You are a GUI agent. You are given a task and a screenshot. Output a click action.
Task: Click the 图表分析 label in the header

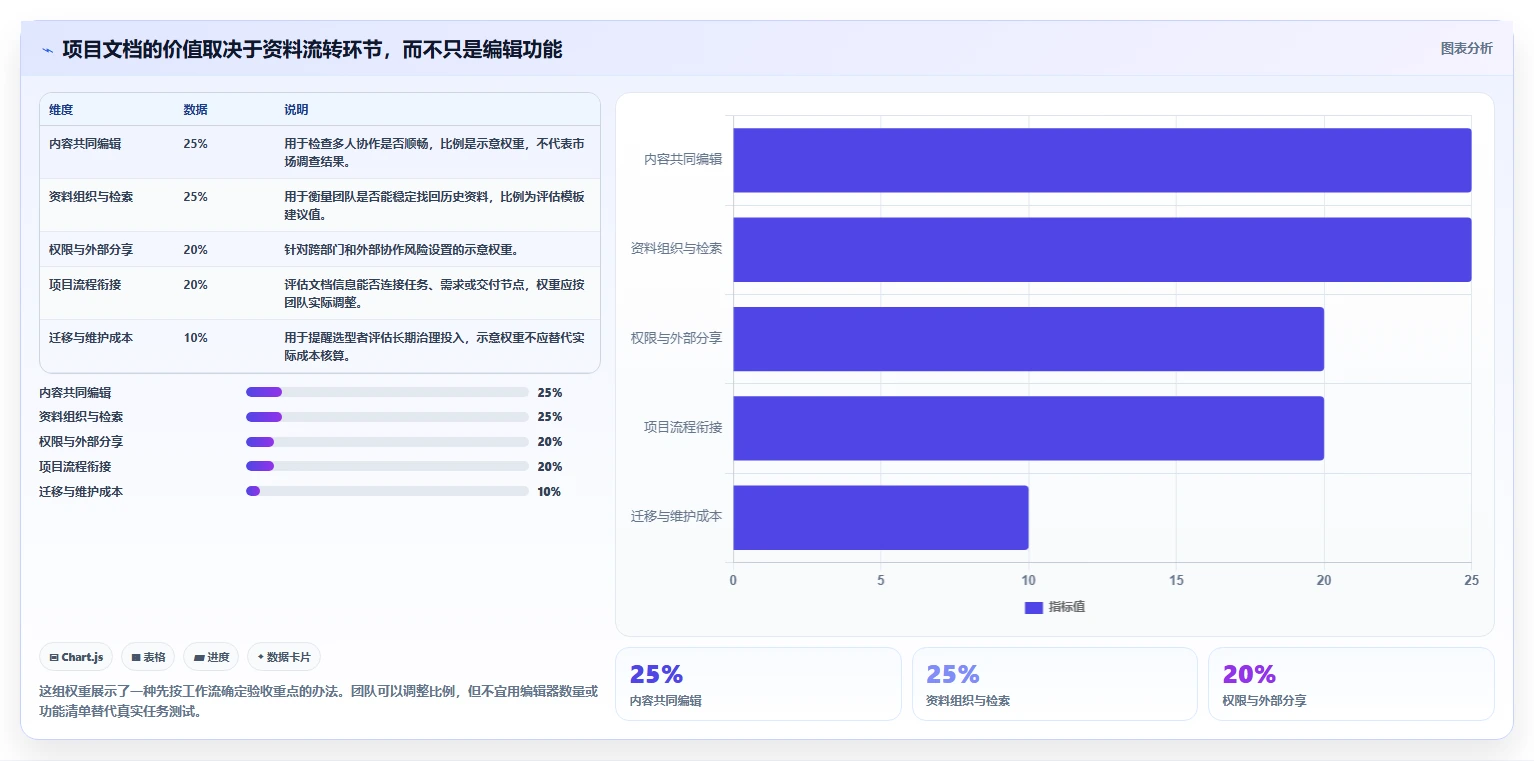click(1466, 48)
